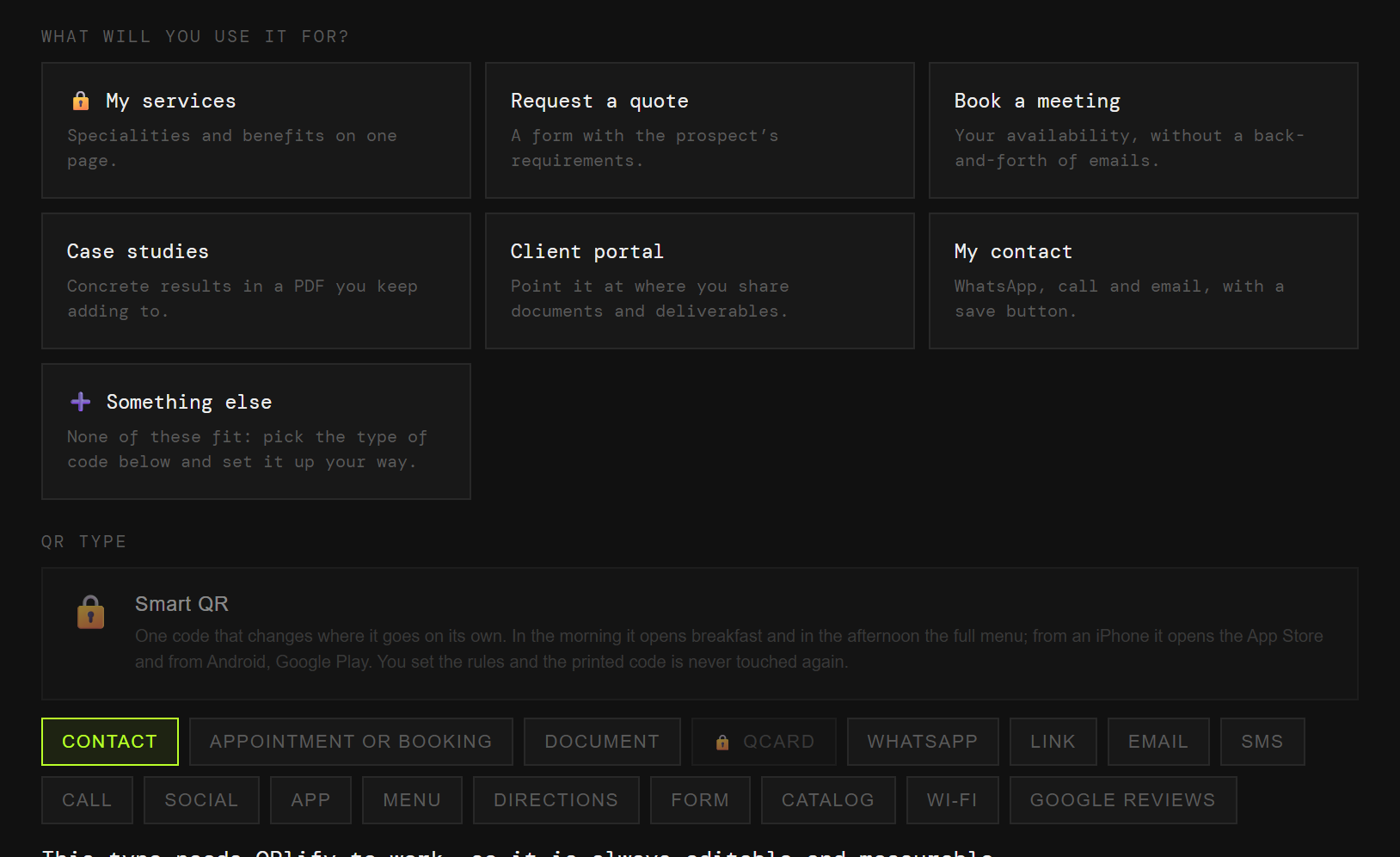
Task: Pick the Book a meeting card
Action: (1144, 130)
